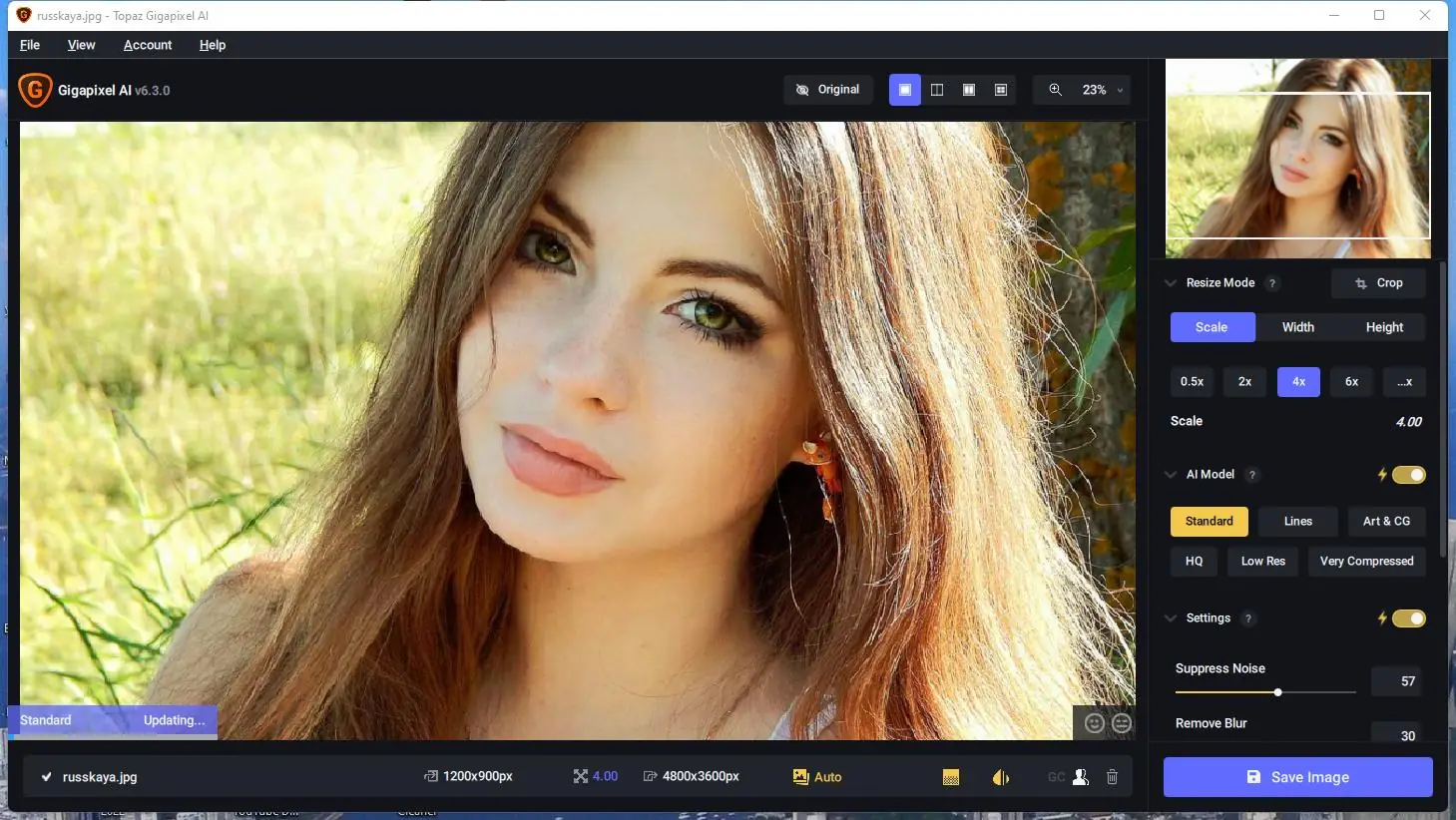This screenshot has height=820, width=1456.
Task: Click the Gigapixel AI logo icon
Action: click(35, 90)
